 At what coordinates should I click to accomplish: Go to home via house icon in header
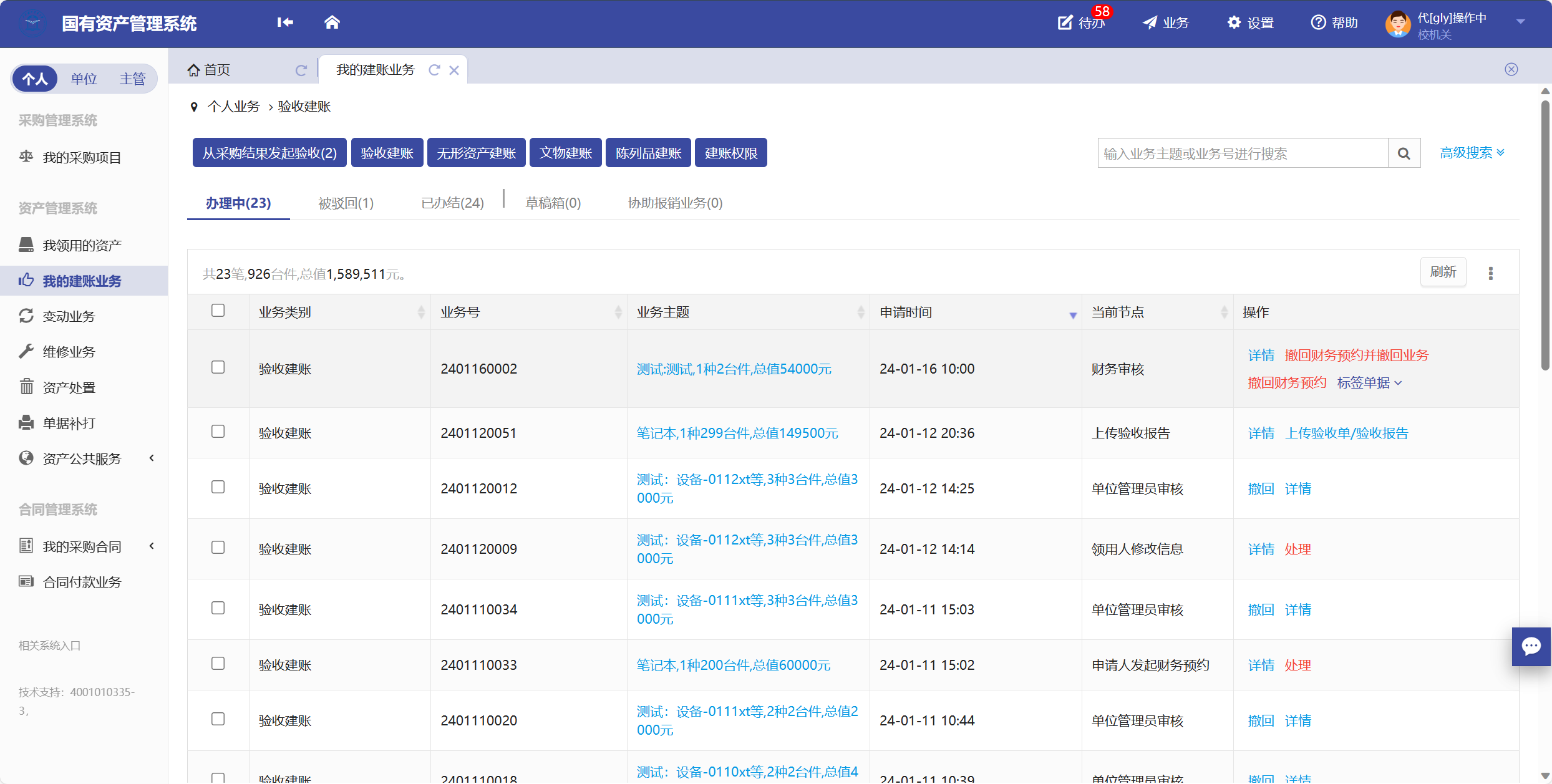click(332, 22)
